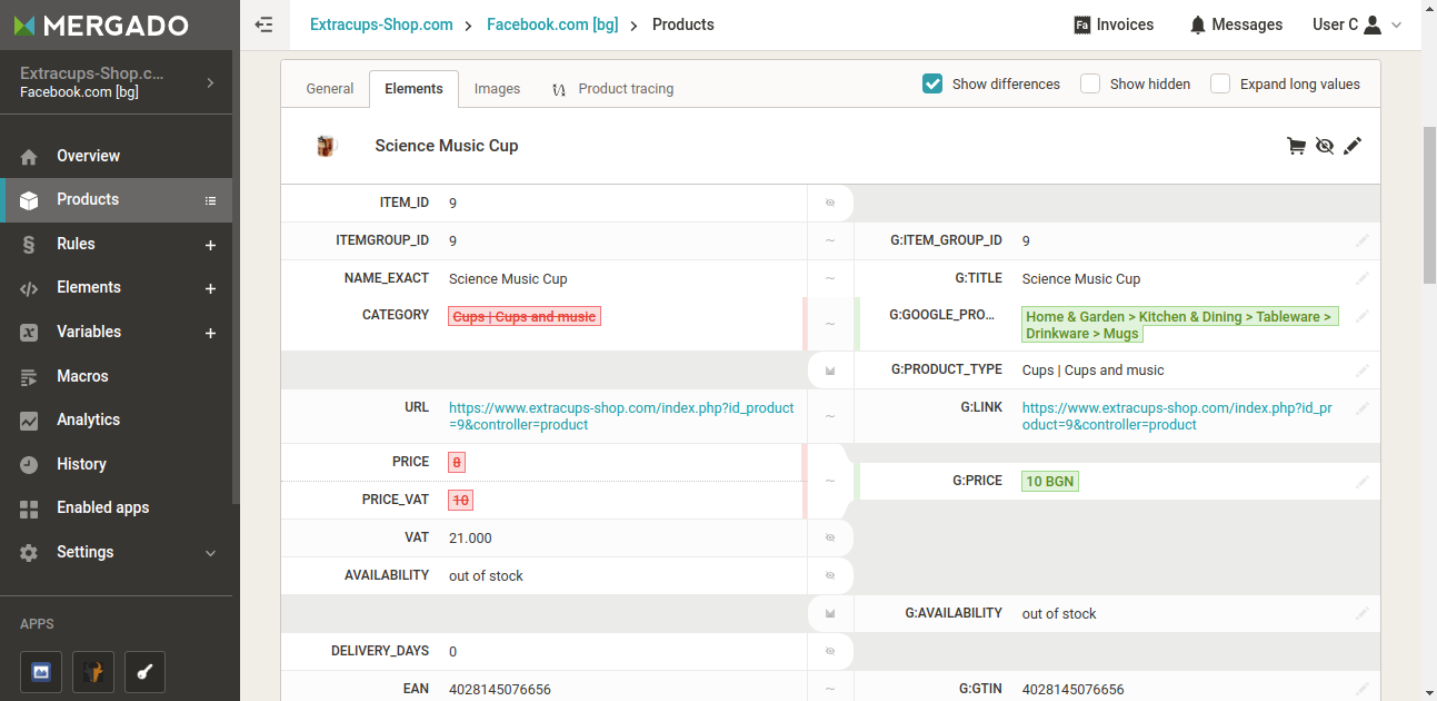Switch to the Images tab

point(497,88)
